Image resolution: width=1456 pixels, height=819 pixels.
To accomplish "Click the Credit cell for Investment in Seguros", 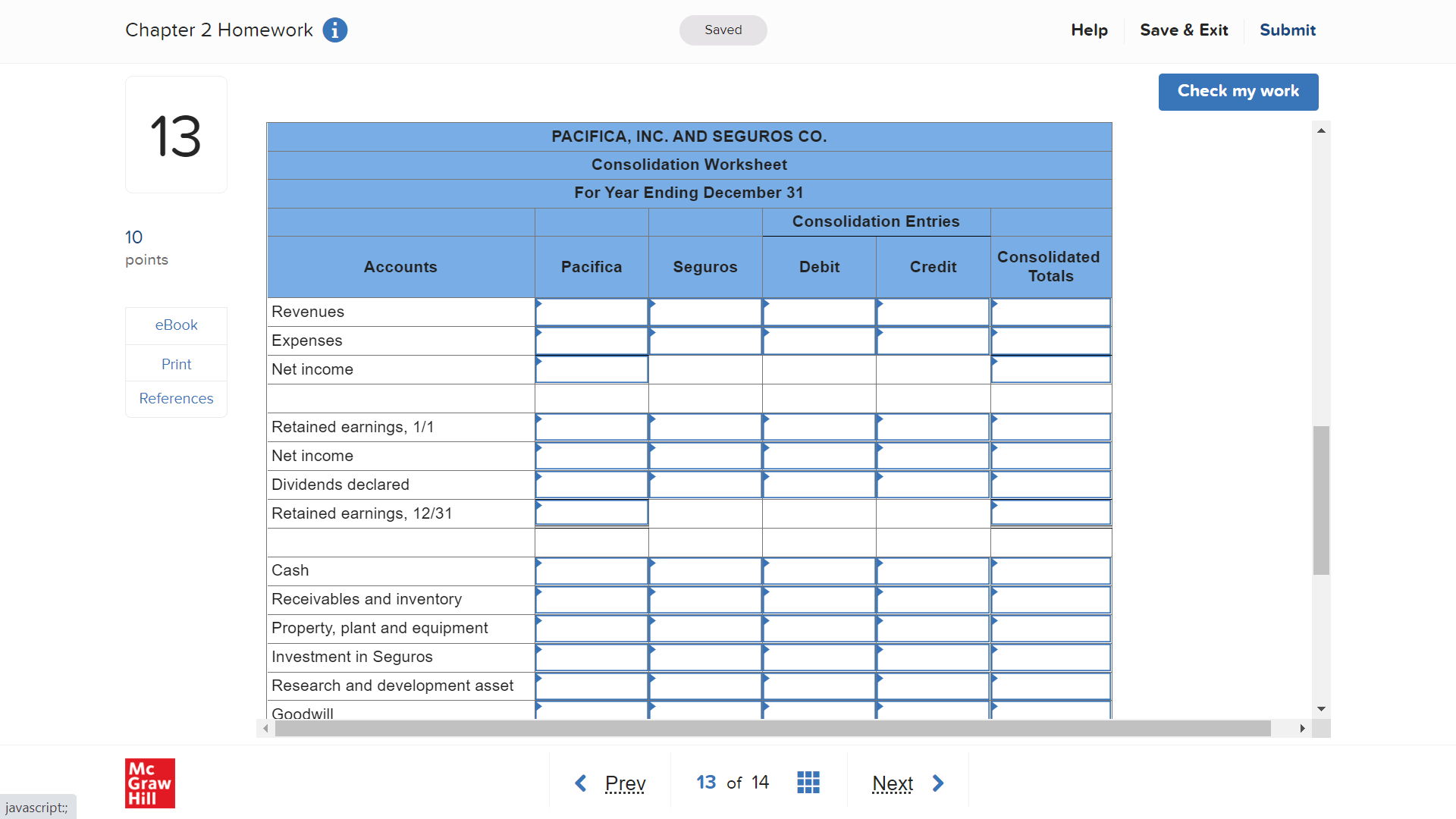I will [x=933, y=657].
